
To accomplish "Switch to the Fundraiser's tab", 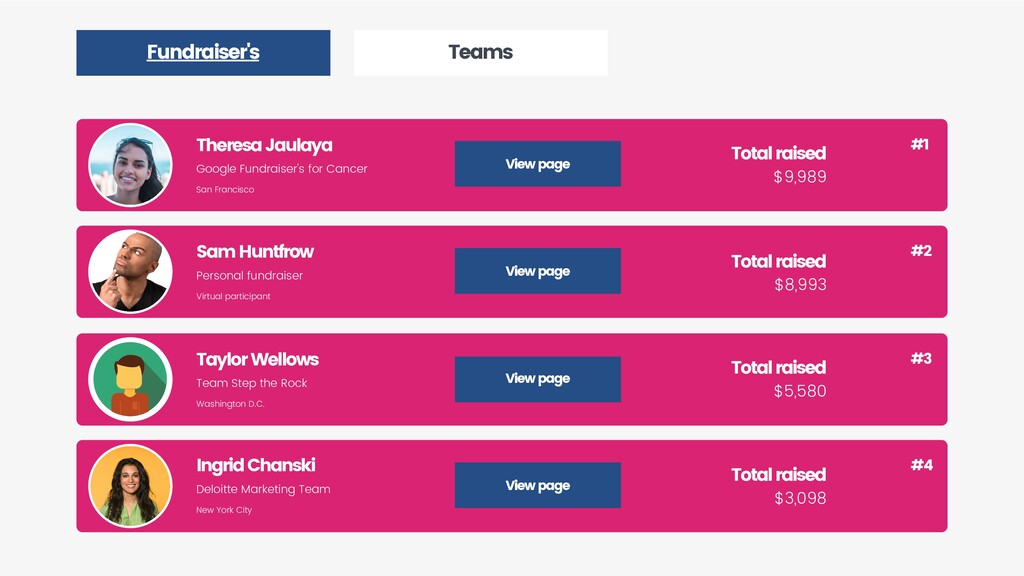I will pyautogui.click(x=203, y=52).
